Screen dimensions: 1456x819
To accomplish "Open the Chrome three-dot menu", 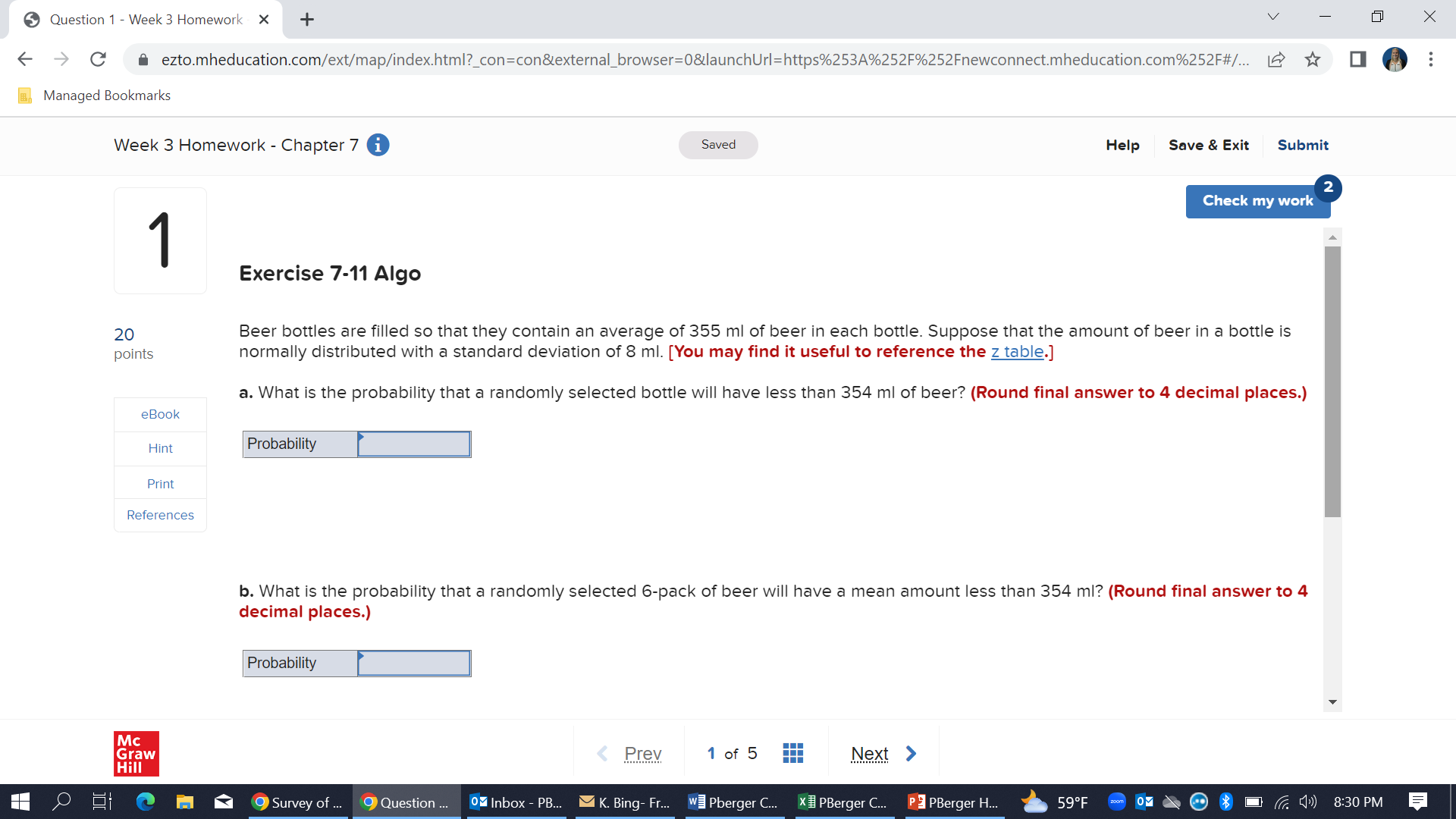I will pyautogui.click(x=1431, y=59).
